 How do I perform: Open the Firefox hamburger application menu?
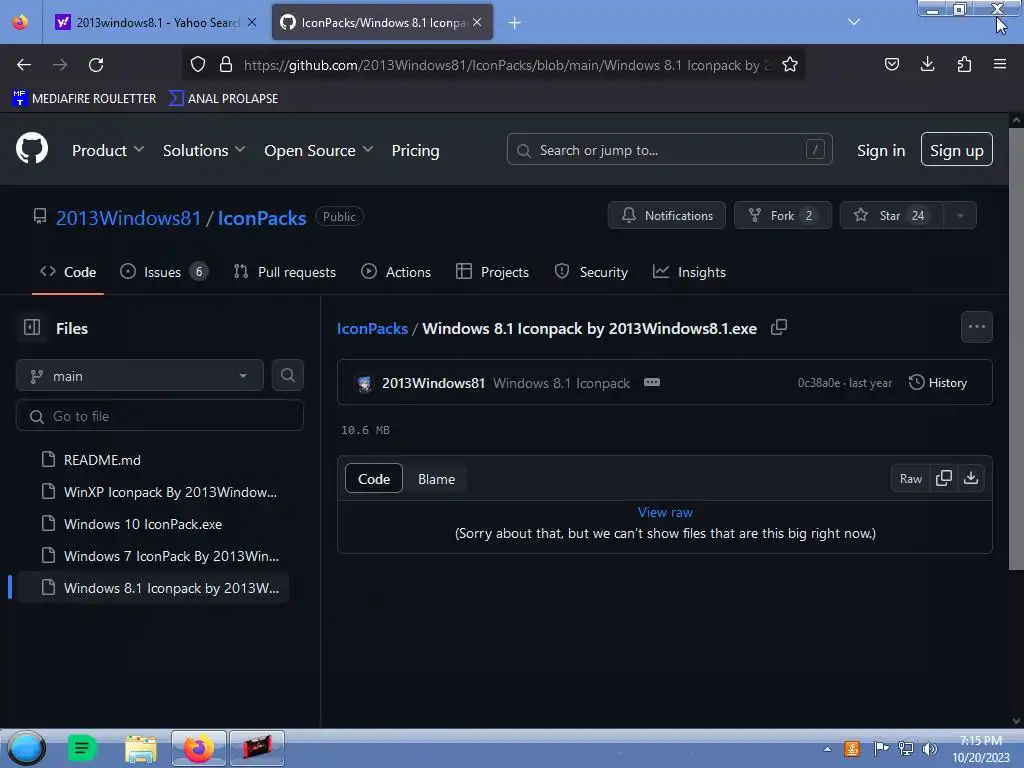[x=1000, y=64]
